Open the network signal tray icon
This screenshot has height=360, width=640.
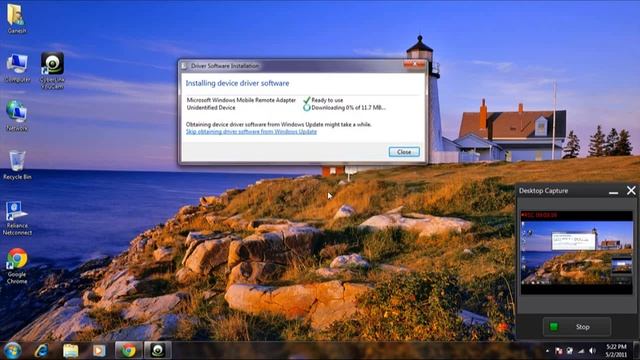coord(581,351)
